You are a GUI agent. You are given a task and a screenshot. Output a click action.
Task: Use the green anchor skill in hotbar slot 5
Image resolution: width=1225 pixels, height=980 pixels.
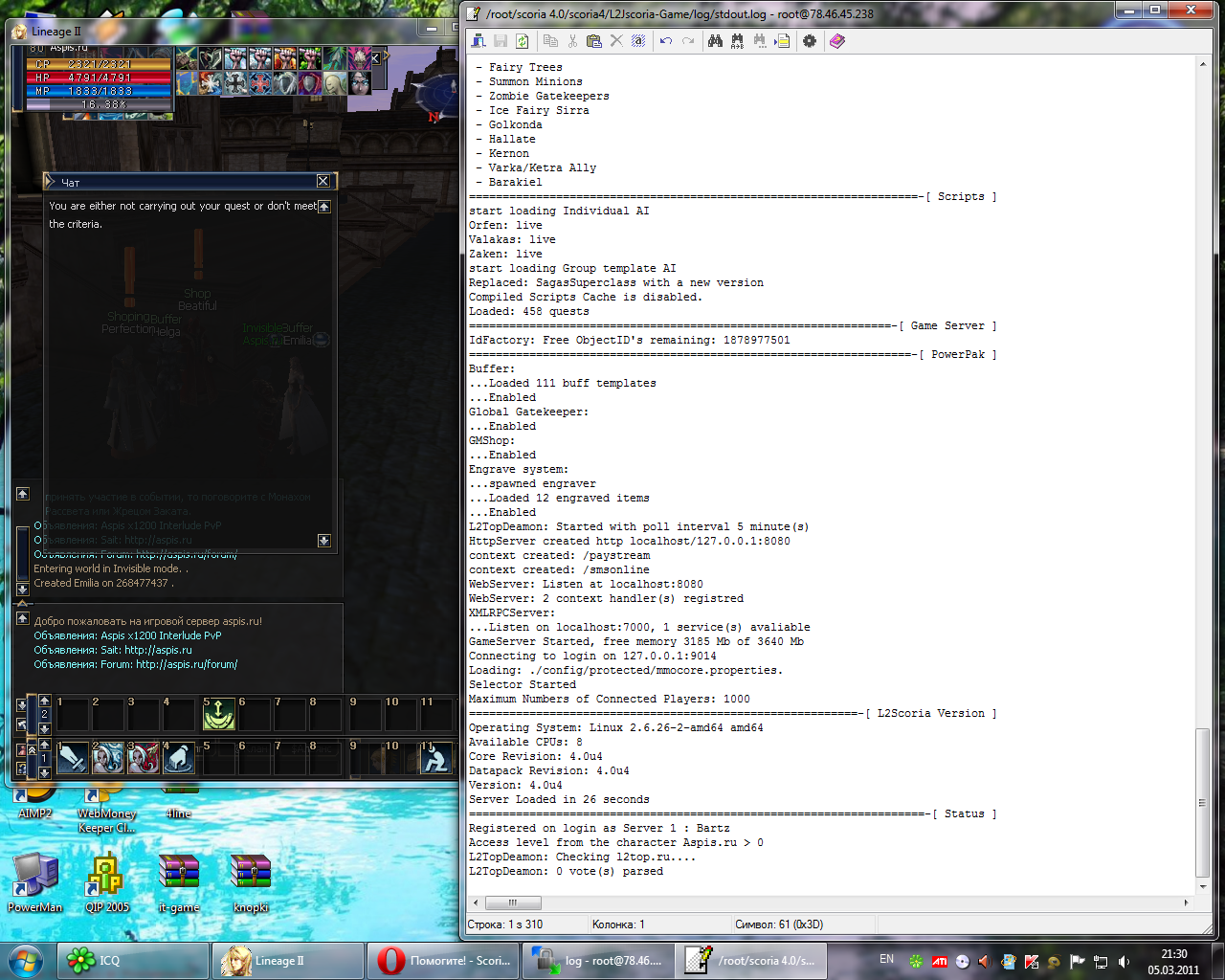pos(219,714)
